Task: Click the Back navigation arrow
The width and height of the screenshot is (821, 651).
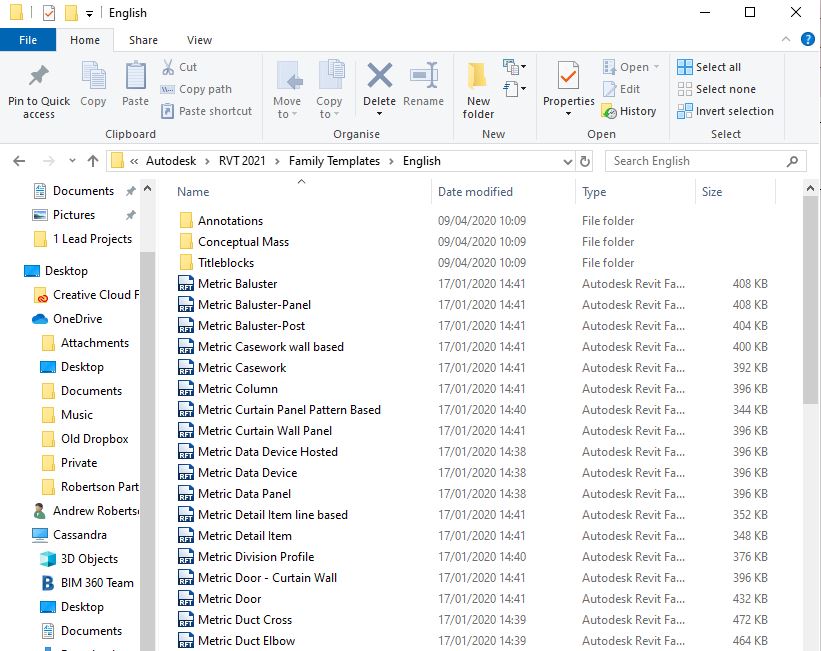Action: [18, 160]
